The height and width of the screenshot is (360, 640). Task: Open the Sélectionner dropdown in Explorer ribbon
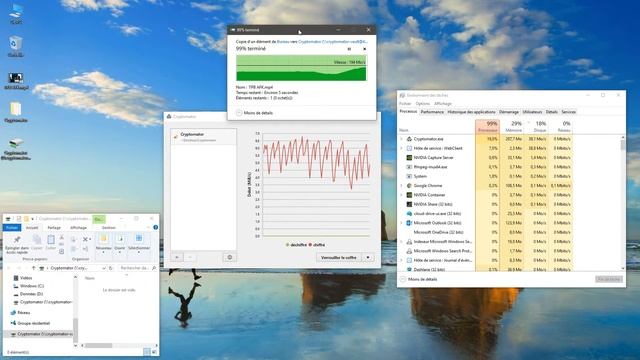[x=139, y=244]
